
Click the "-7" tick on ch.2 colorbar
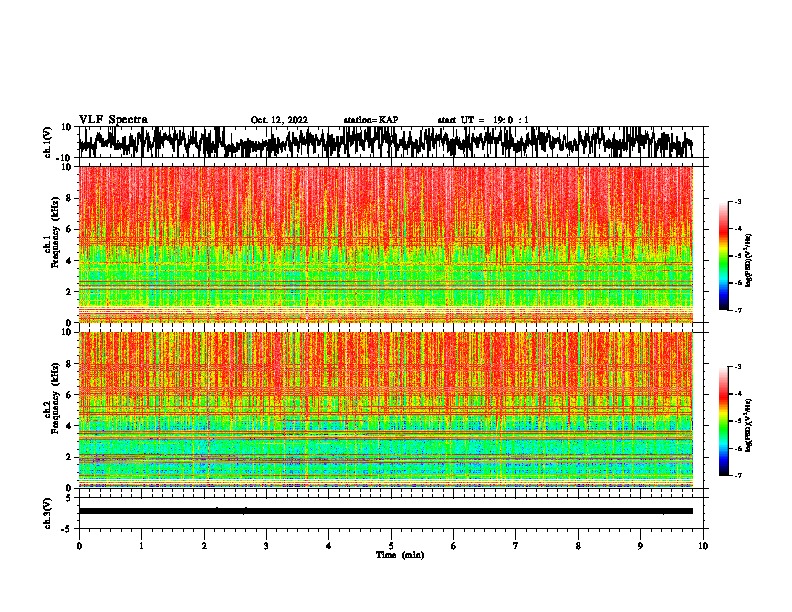point(737,476)
